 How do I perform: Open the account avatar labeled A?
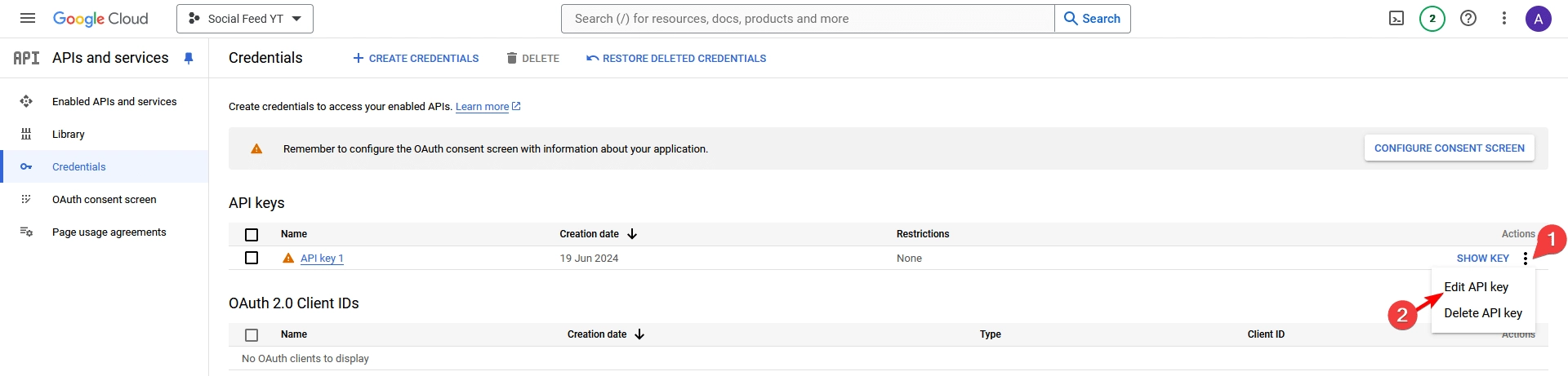1539,18
